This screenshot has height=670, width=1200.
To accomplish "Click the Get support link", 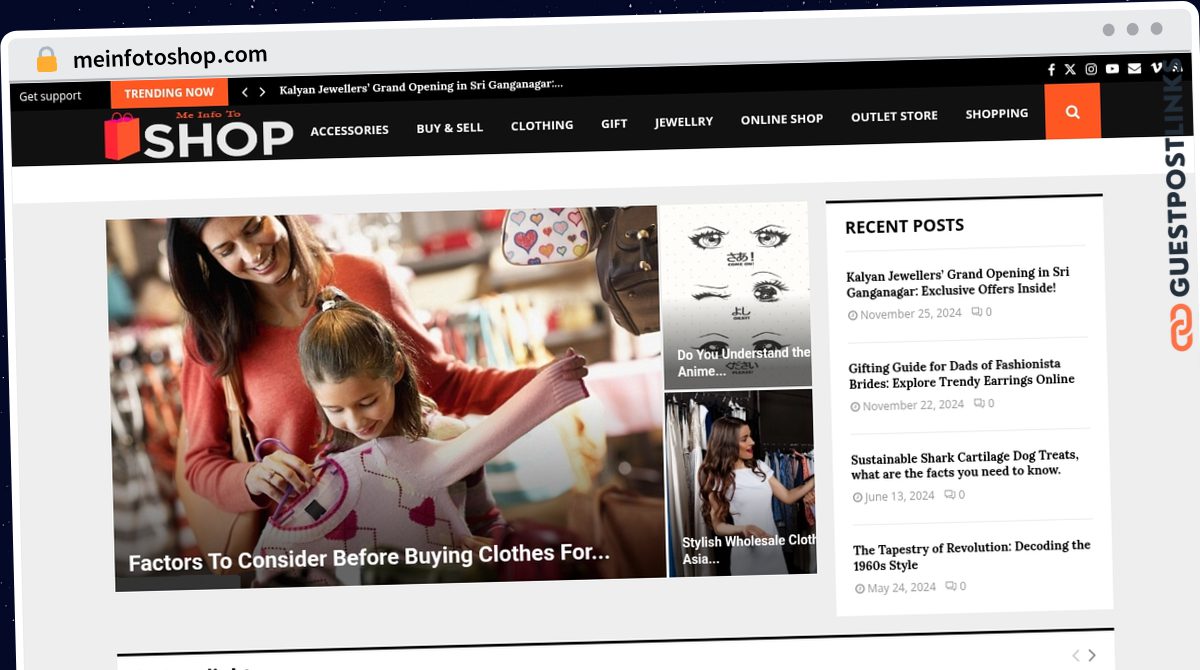I will pos(50,97).
